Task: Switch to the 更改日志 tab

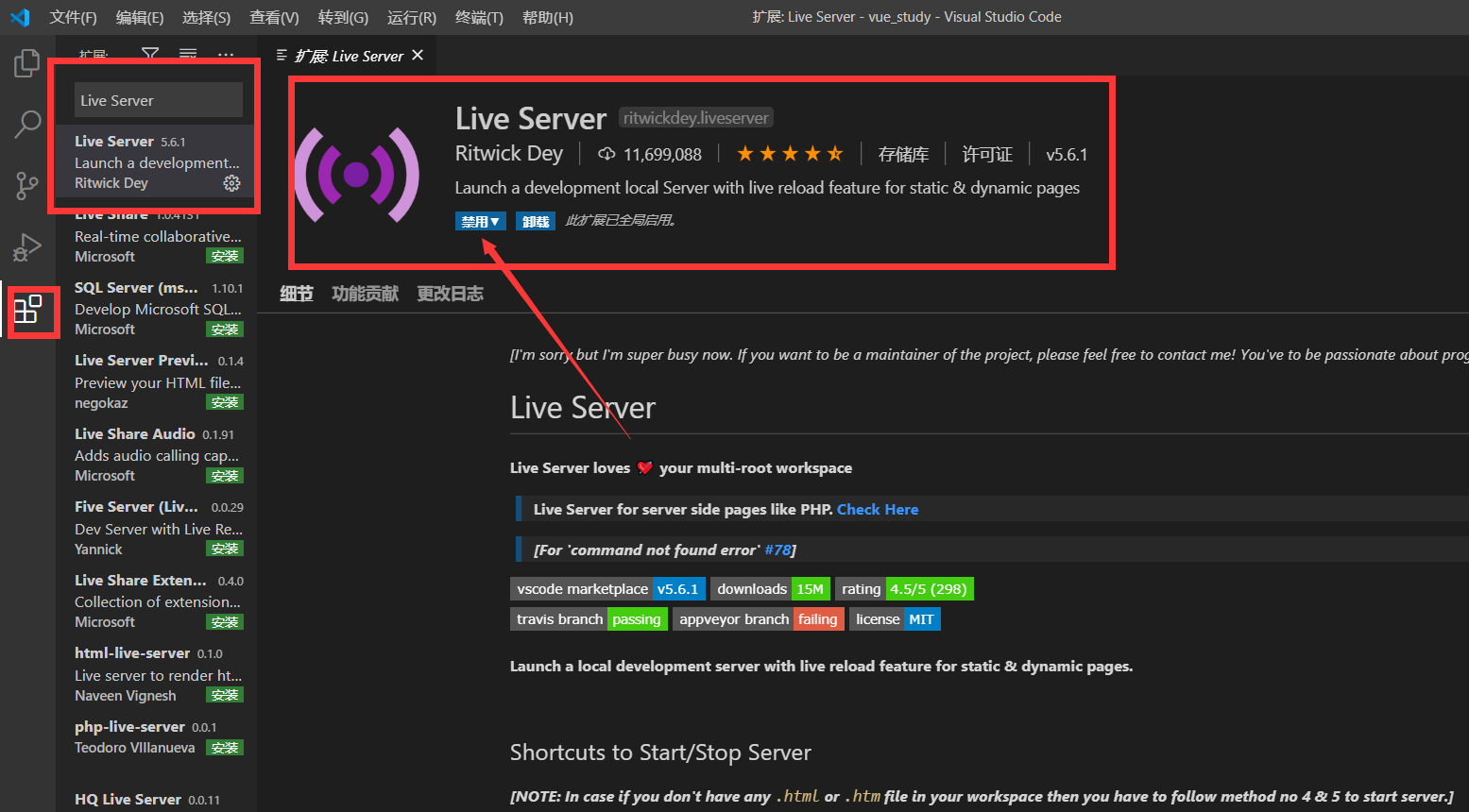Action: click(x=450, y=293)
